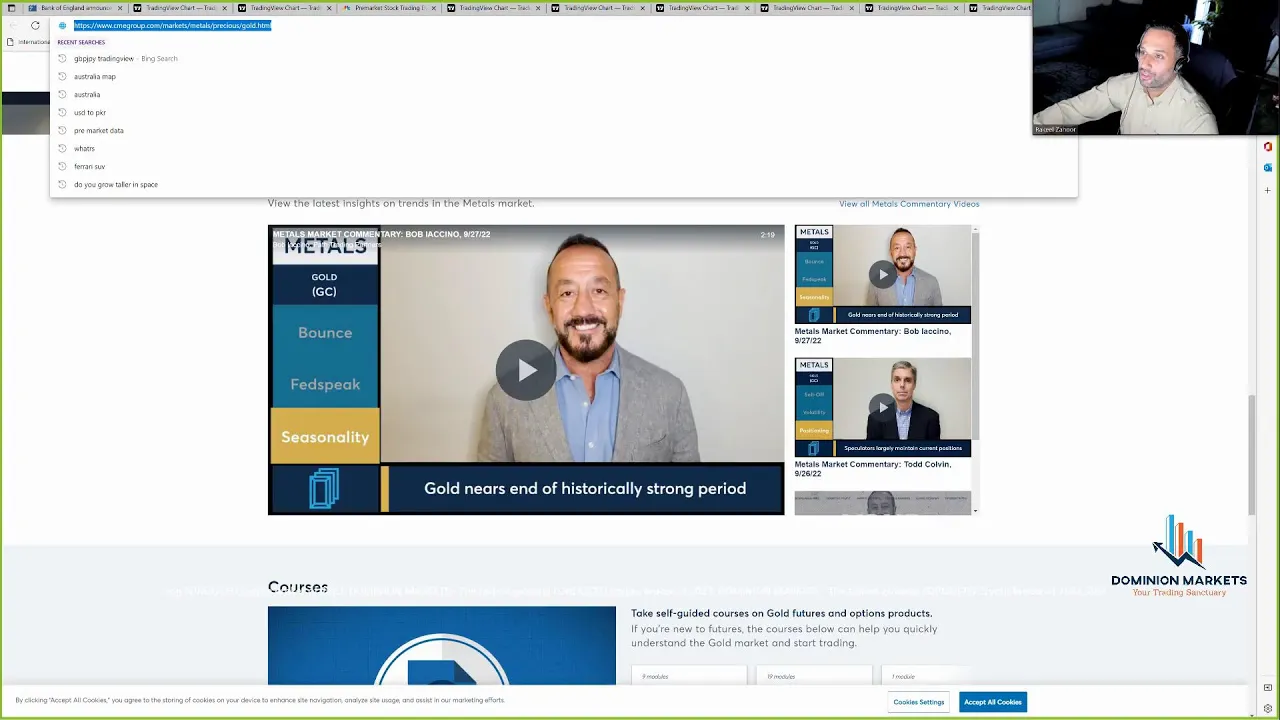Select the 'gbpjpy tradingview' recent search
Viewport: 1280px width, 720px height.
(x=563, y=58)
